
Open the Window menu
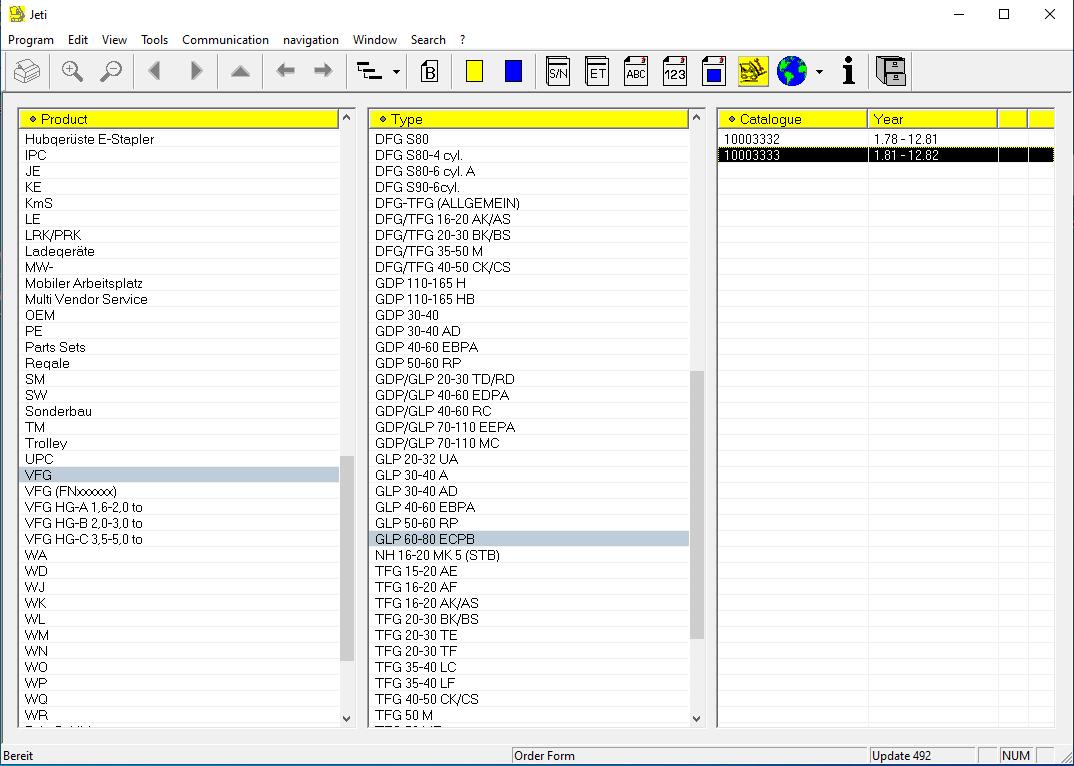click(x=375, y=40)
